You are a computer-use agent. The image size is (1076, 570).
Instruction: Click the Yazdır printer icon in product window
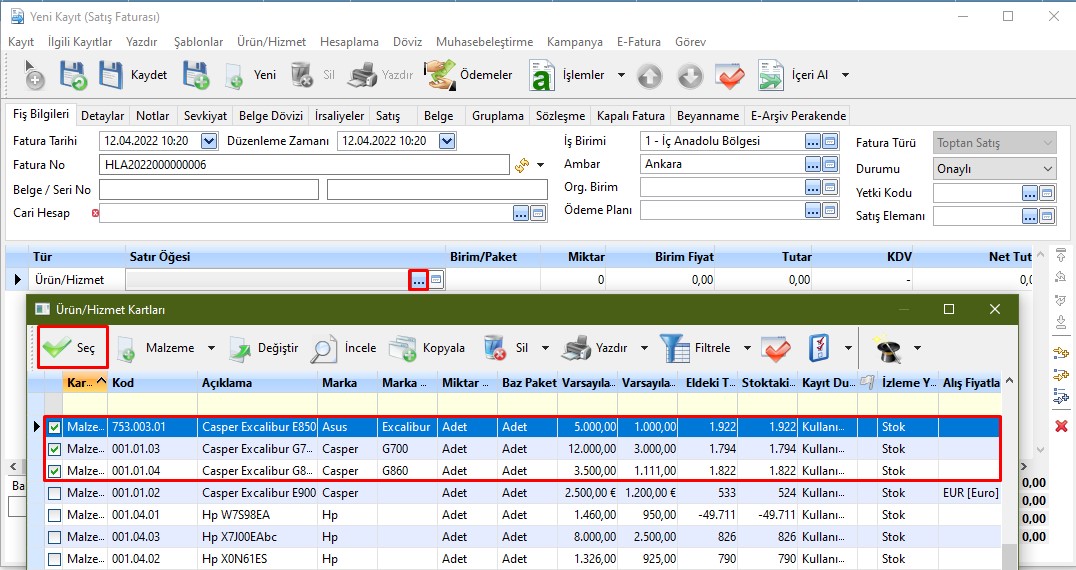coord(576,348)
